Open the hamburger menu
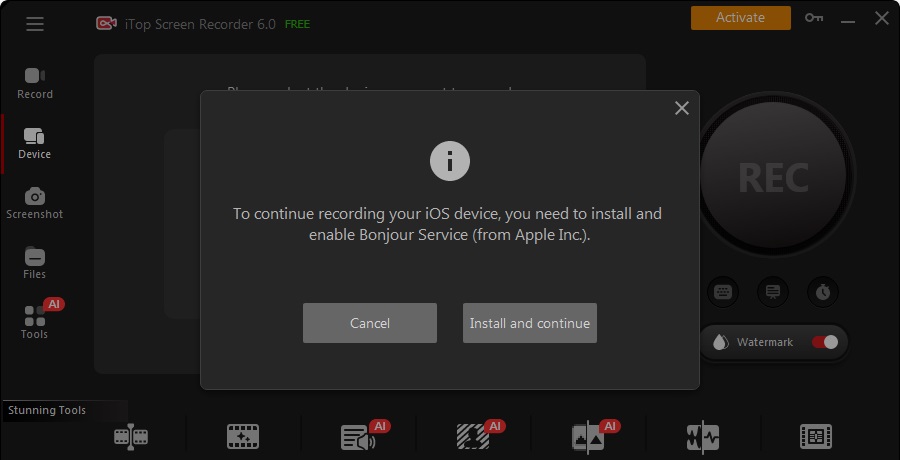 point(34,24)
